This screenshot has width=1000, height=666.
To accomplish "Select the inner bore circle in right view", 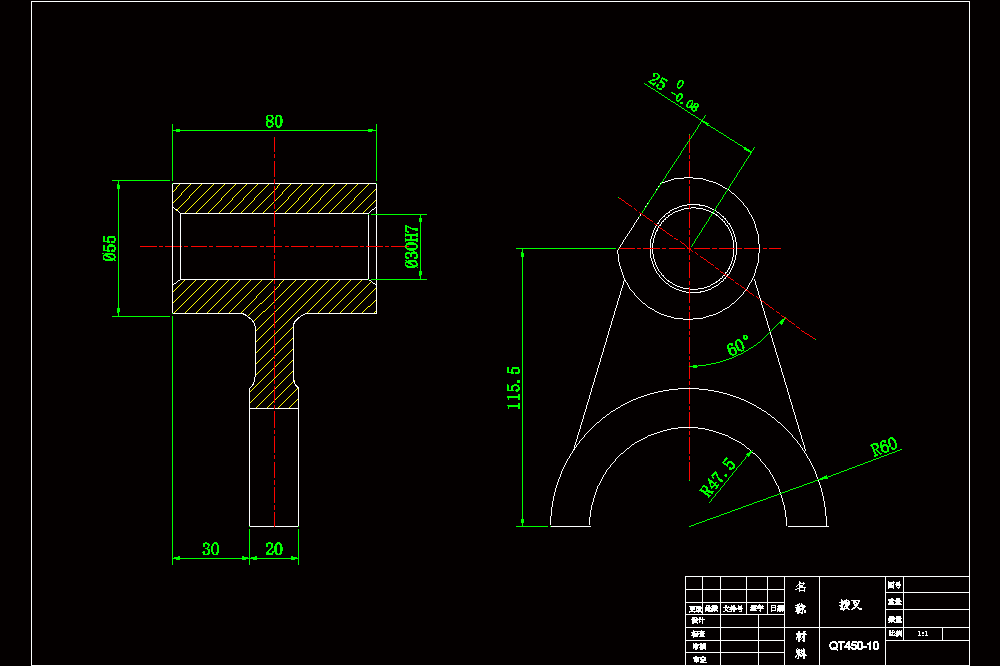I will click(x=693, y=248).
